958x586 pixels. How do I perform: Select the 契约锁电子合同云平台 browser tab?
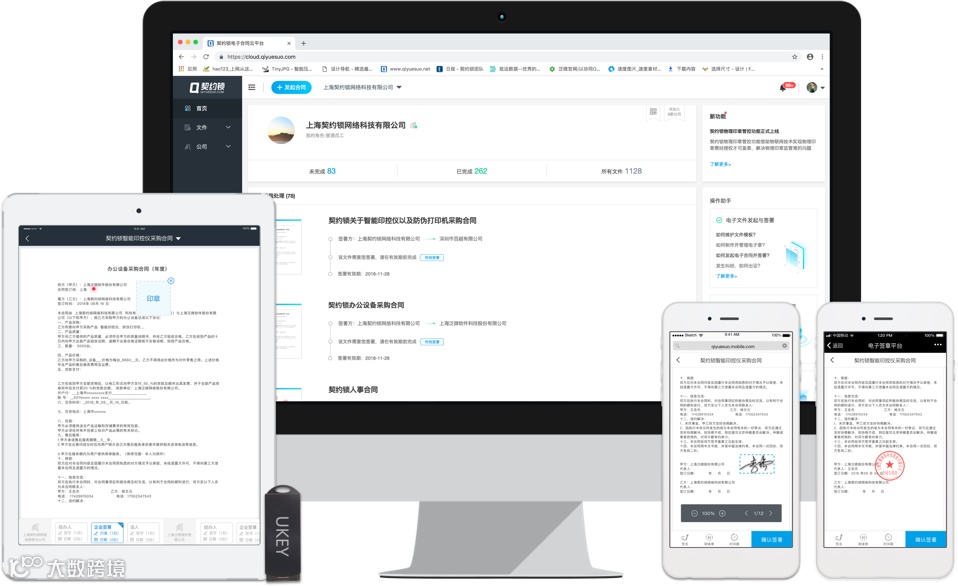pyautogui.click(x=249, y=43)
